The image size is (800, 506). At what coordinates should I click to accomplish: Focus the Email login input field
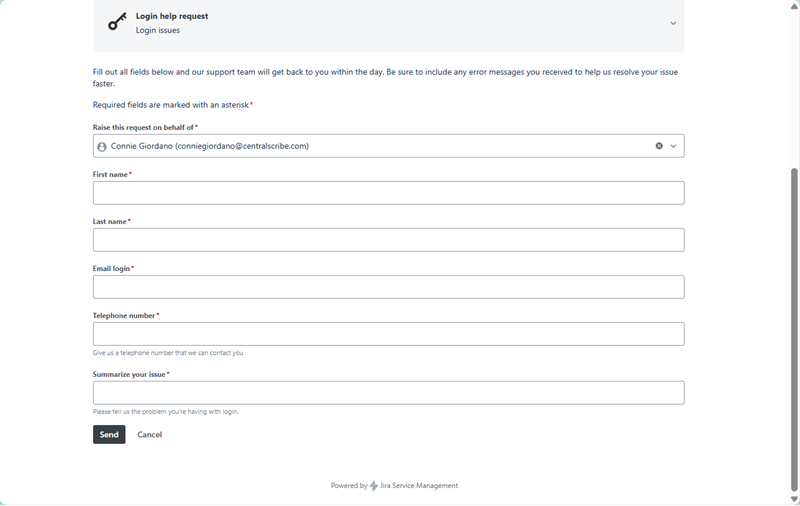[x=388, y=287]
